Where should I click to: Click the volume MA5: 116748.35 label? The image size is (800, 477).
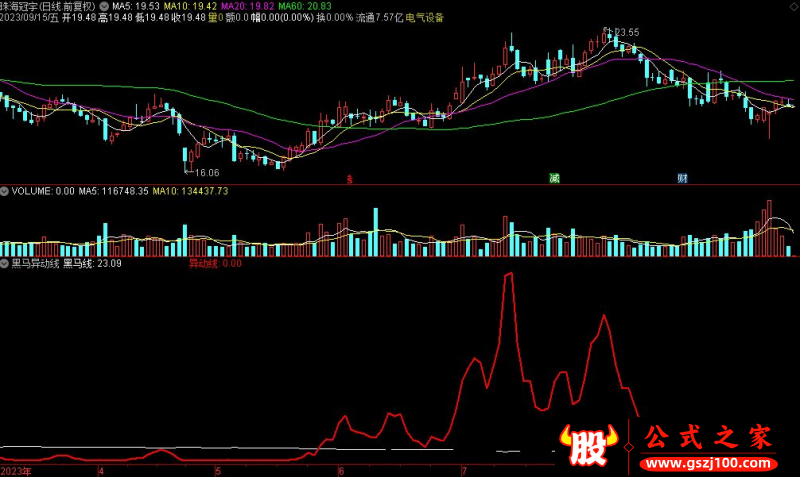(x=113, y=191)
